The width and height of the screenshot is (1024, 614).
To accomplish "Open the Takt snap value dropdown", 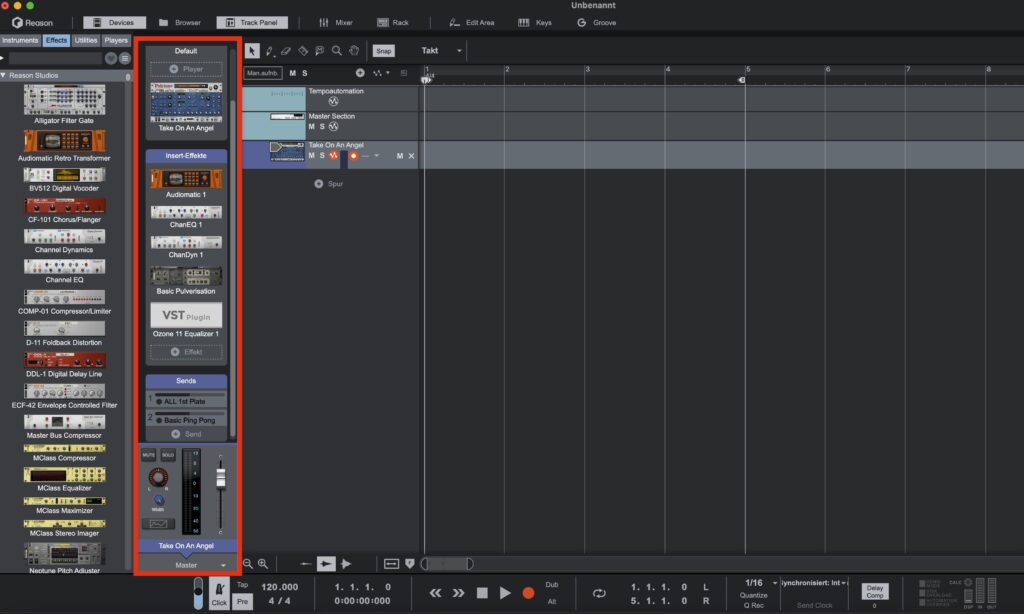I will (459, 50).
